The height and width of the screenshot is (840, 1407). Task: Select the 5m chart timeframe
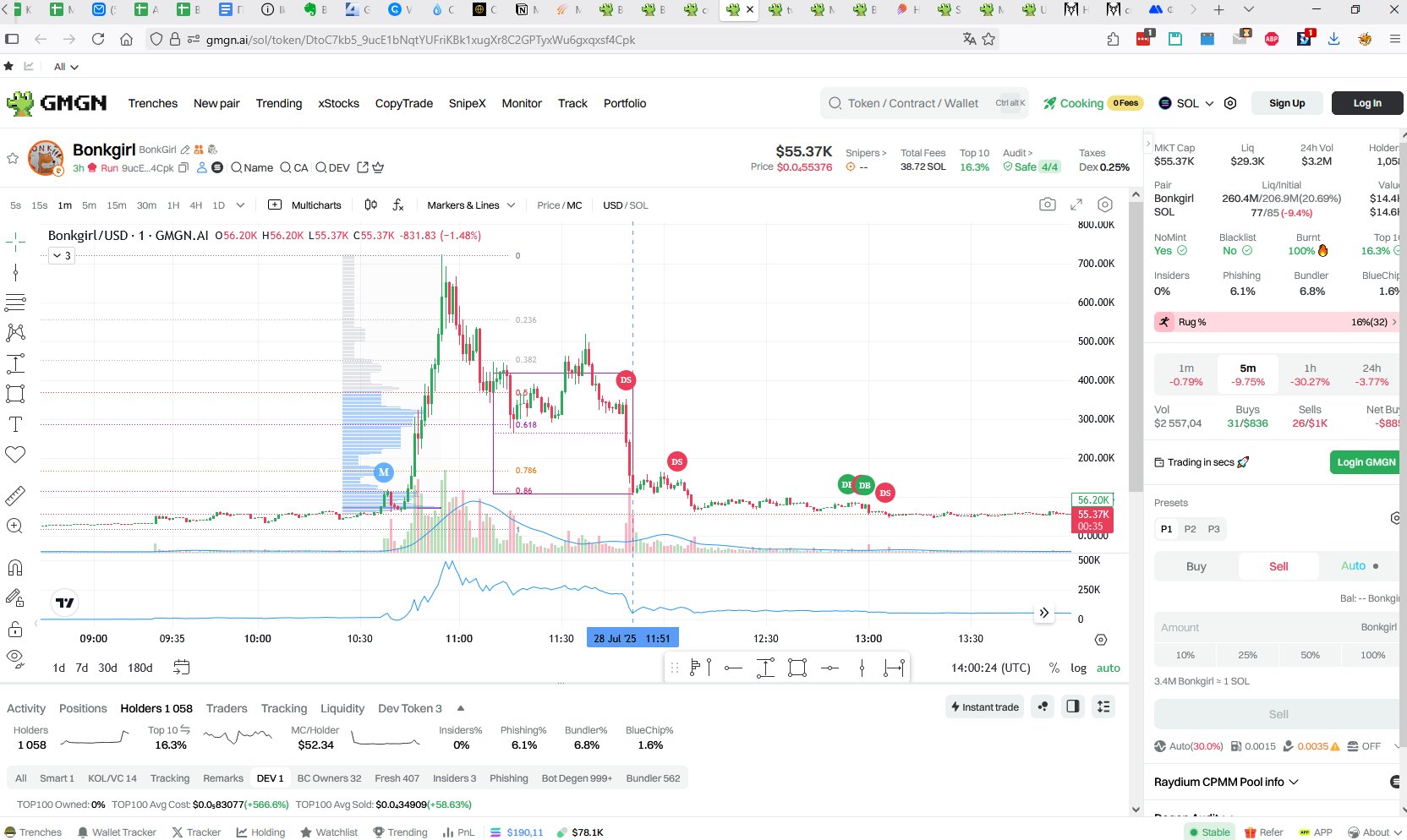tap(89, 205)
